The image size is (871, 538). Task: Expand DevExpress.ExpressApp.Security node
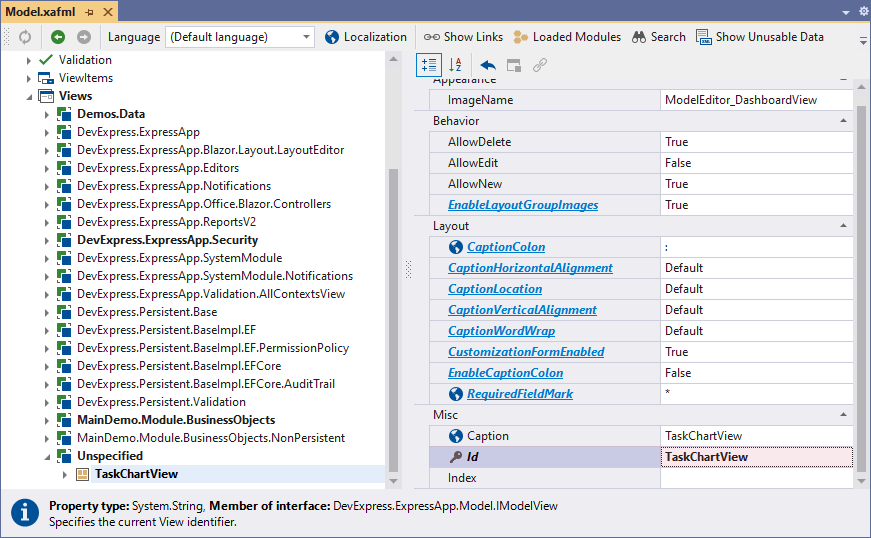(47, 240)
